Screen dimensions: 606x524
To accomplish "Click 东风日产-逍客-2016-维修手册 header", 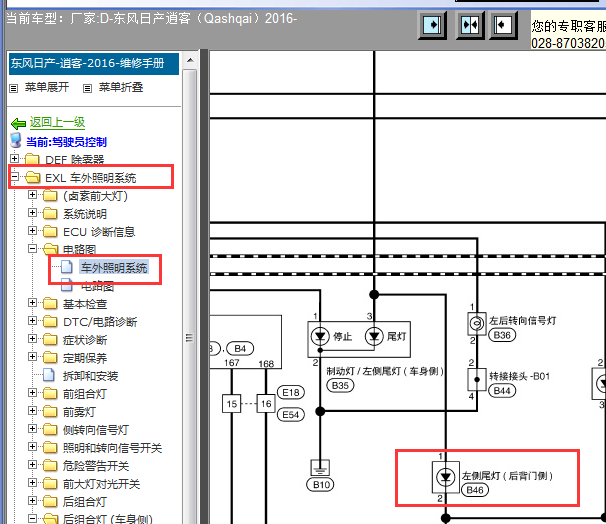I will [94, 64].
